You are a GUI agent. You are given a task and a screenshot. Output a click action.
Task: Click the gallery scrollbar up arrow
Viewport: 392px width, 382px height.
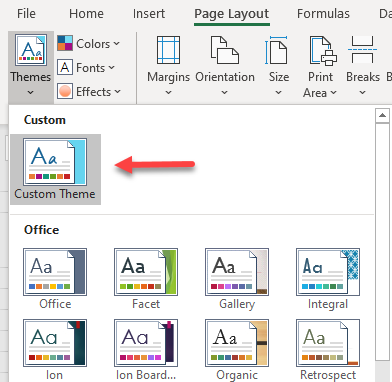click(382, 116)
